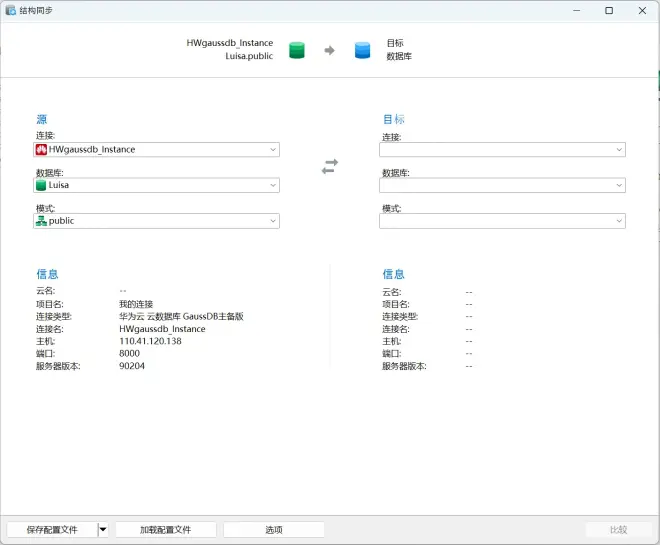660x545 pixels.
Task: Click the connection name value HWgaussdb_Instance in info
Action: coord(162,329)
